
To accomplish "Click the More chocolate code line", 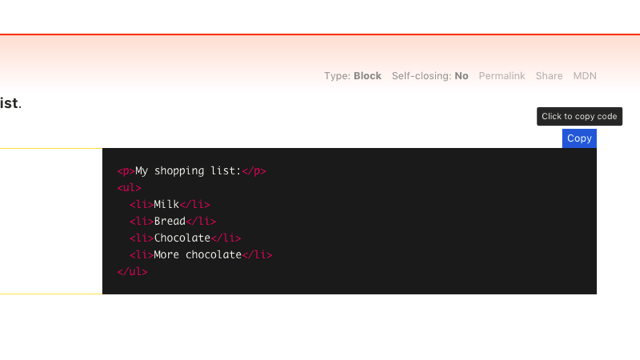I will (x=201, y=255).
